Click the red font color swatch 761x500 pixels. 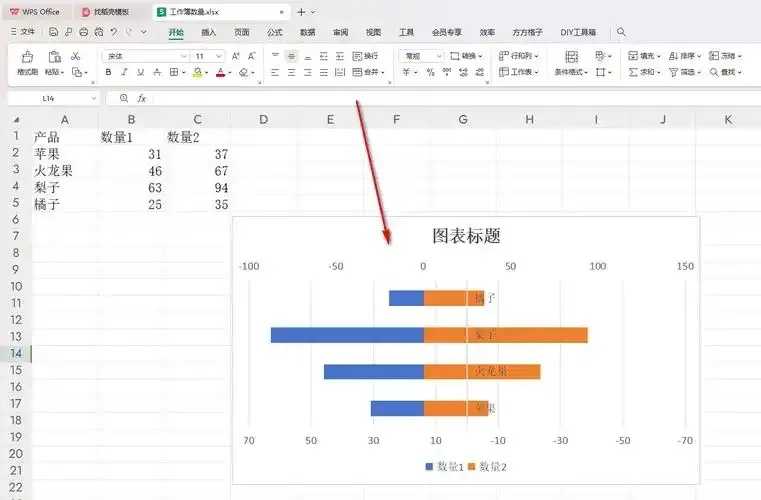coord(220,73)
